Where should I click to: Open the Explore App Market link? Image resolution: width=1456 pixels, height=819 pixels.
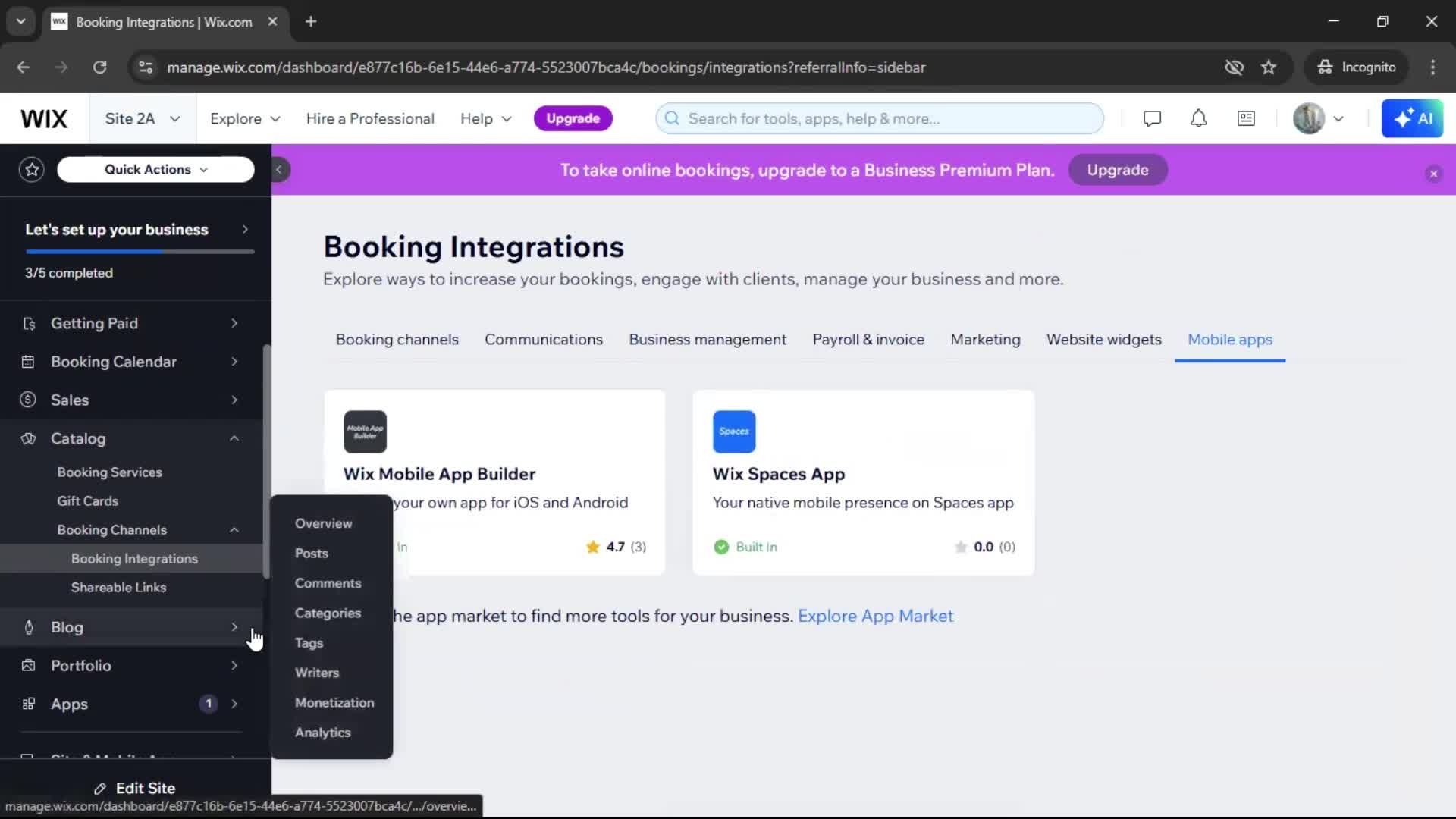(875, 616)
